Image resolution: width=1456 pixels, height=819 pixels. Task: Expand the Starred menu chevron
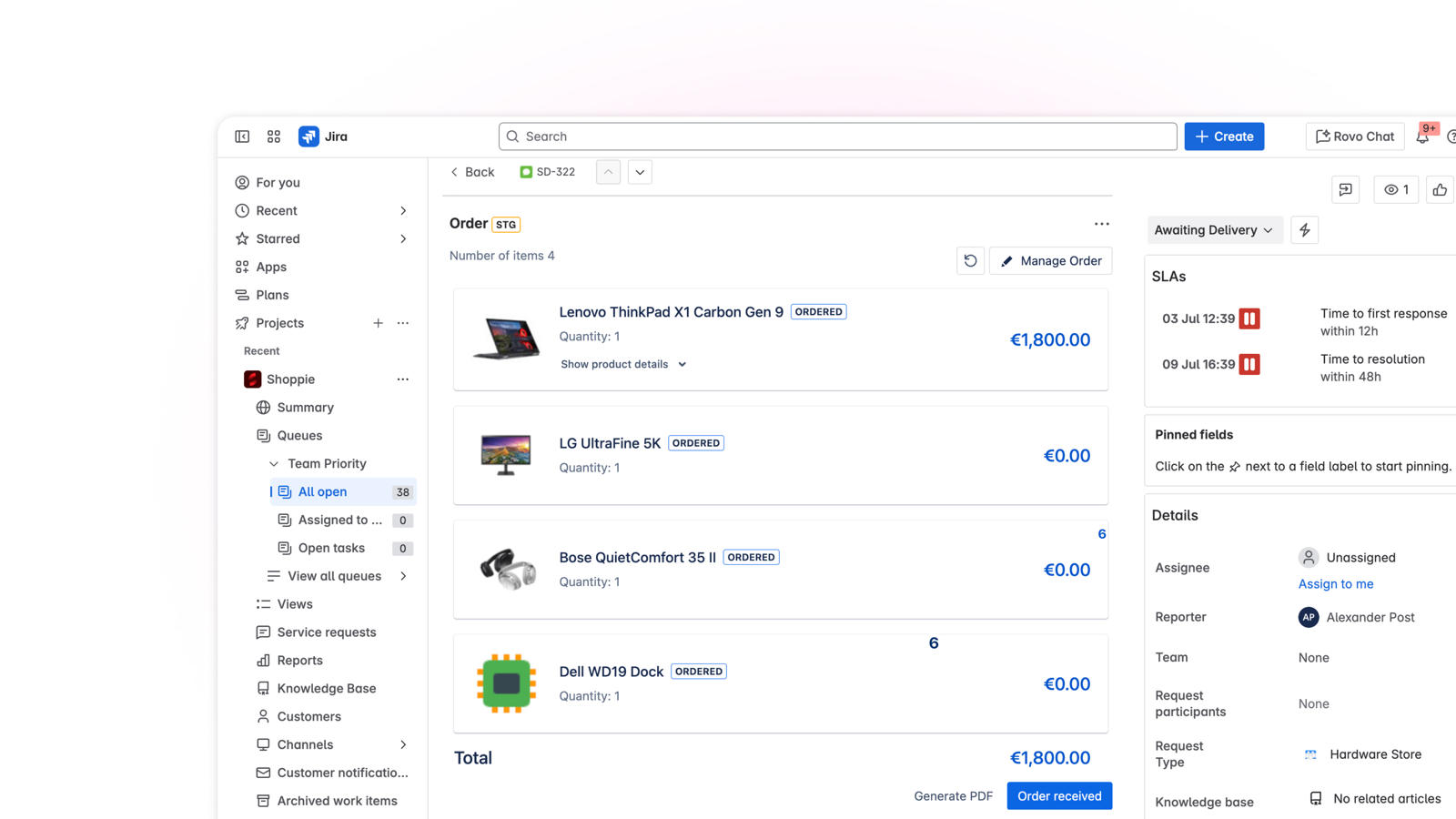click(403, 239)
